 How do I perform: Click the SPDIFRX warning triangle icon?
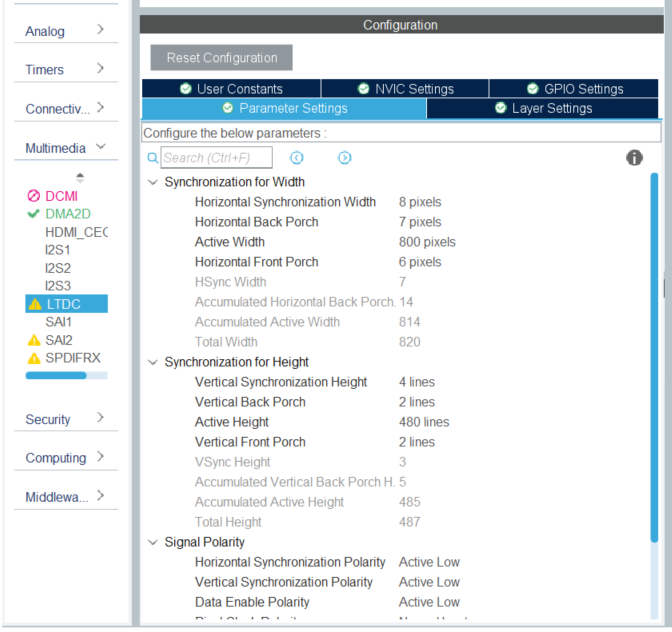tap(34, 358)
